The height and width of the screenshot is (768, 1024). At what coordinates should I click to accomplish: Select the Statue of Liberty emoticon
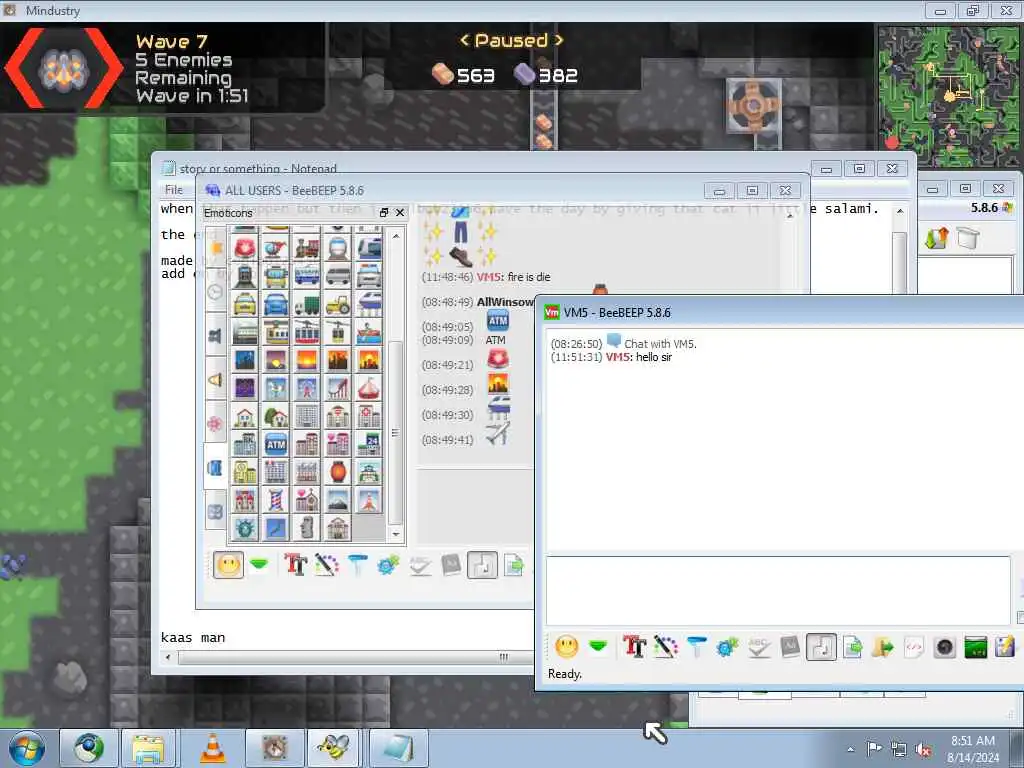(245, 528)
